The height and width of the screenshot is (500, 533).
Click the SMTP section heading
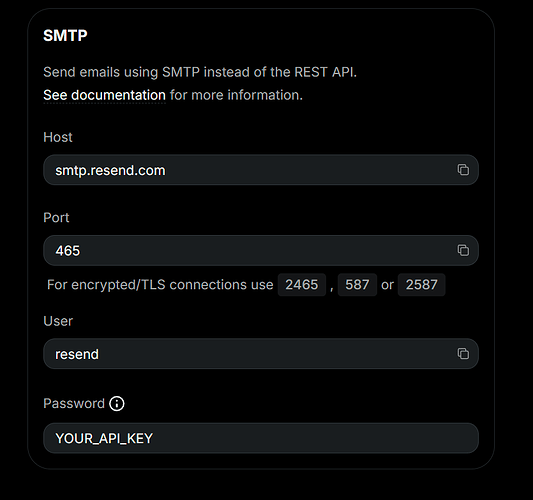point(65,35)
